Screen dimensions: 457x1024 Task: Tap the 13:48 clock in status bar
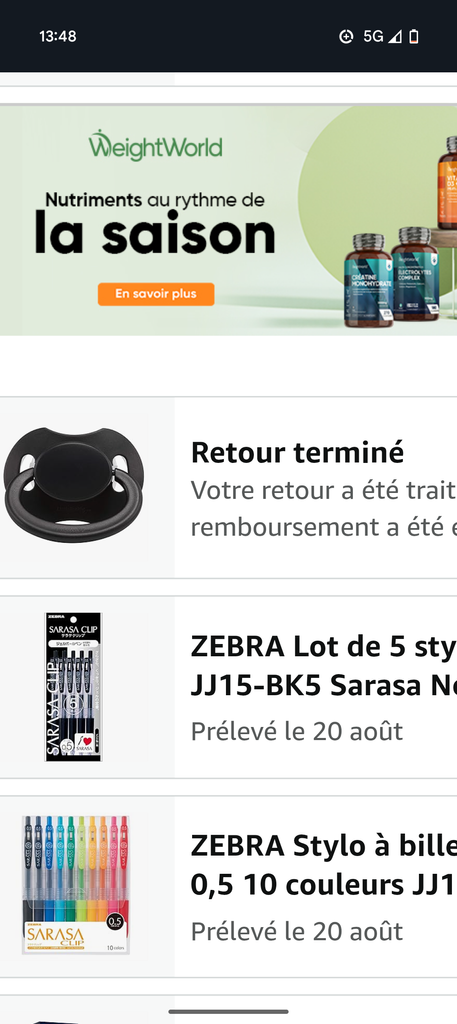click(x=57, y=37)
